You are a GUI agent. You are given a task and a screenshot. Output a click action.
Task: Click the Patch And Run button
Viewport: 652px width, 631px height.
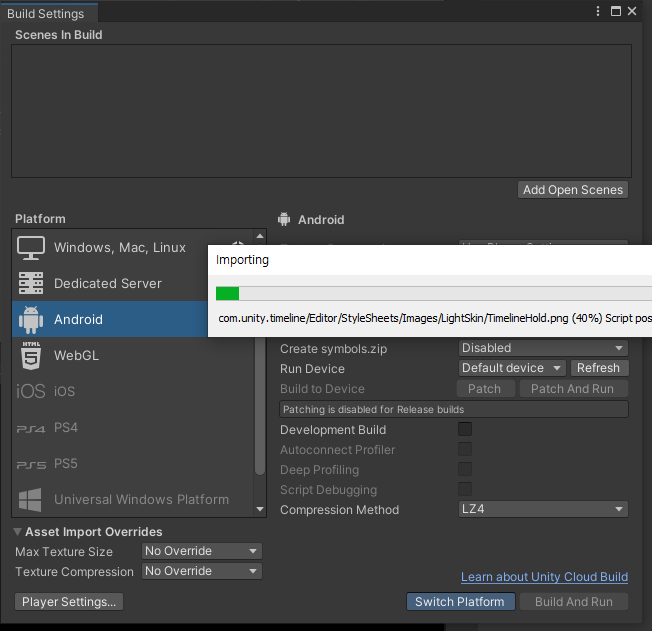573,388
